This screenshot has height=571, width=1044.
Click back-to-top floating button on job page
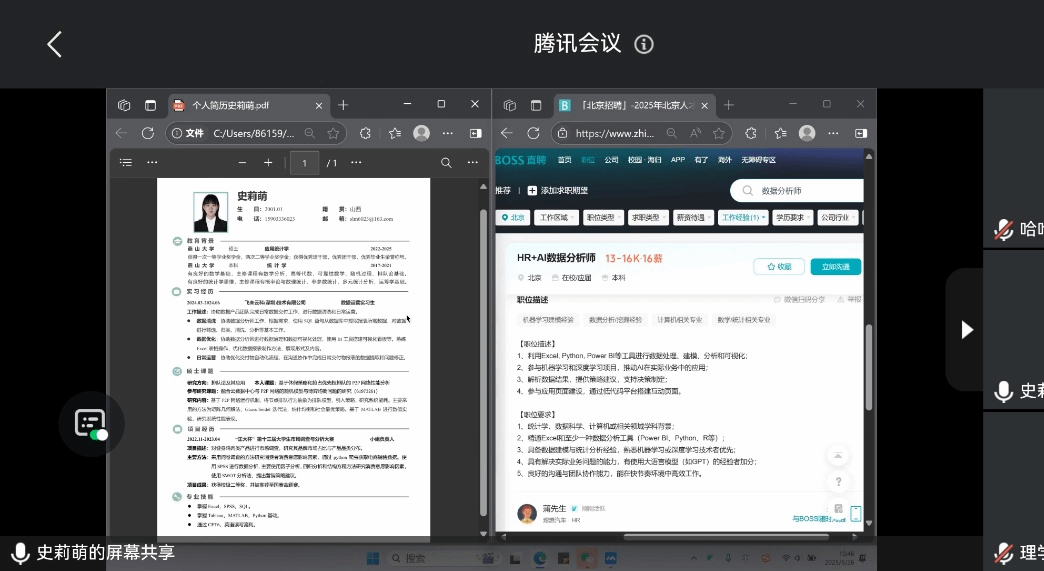click(x=838, y=455)
